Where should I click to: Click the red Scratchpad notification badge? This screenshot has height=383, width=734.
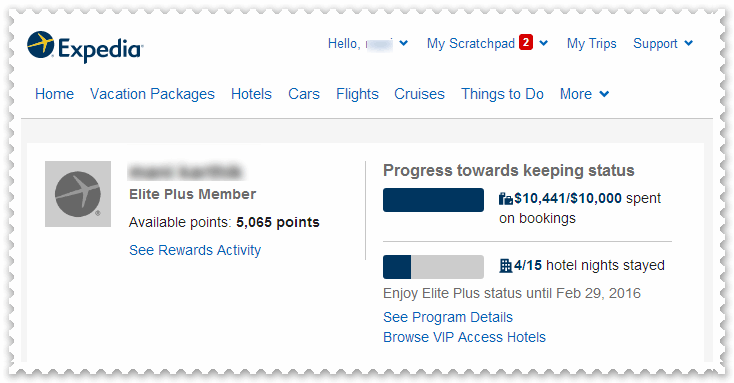tap(526, 43)
